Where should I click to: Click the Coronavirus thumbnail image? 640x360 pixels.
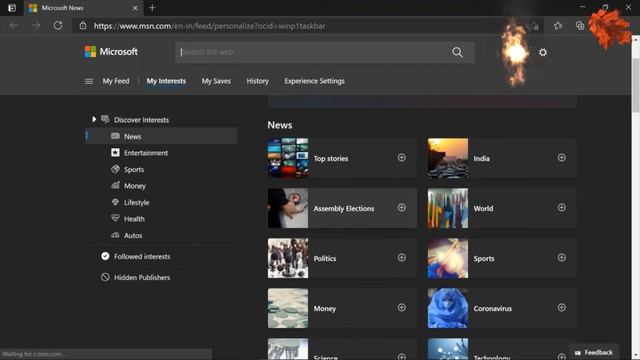click(448, 308)
